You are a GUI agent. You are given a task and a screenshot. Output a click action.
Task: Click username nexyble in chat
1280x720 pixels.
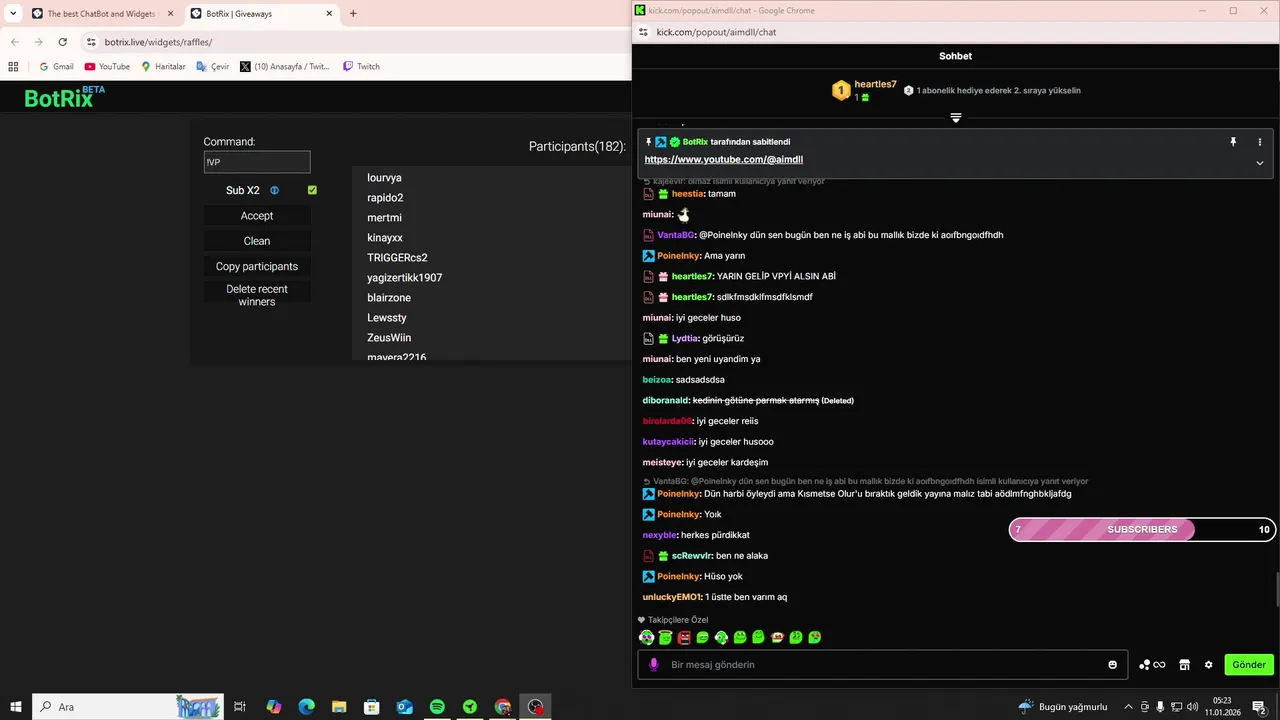[659, 535]
